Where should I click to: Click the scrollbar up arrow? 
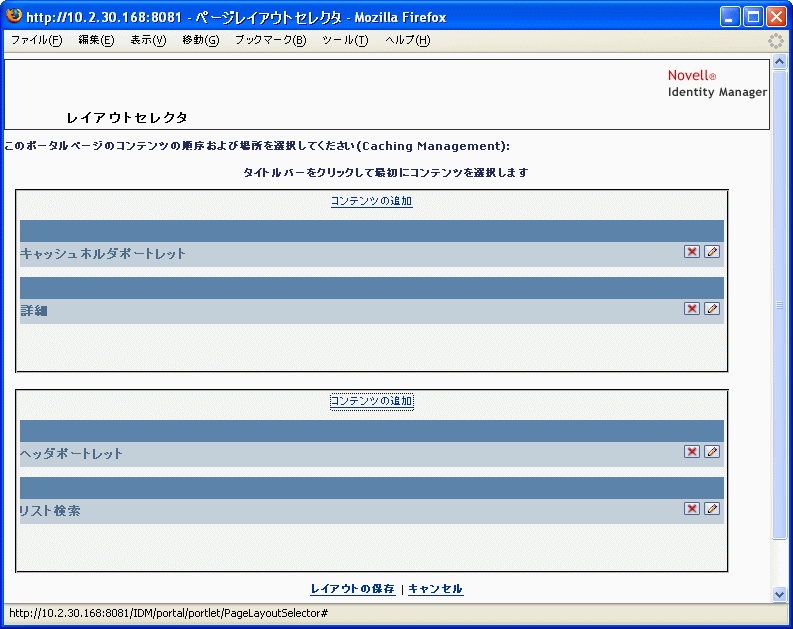click(779, 62)
